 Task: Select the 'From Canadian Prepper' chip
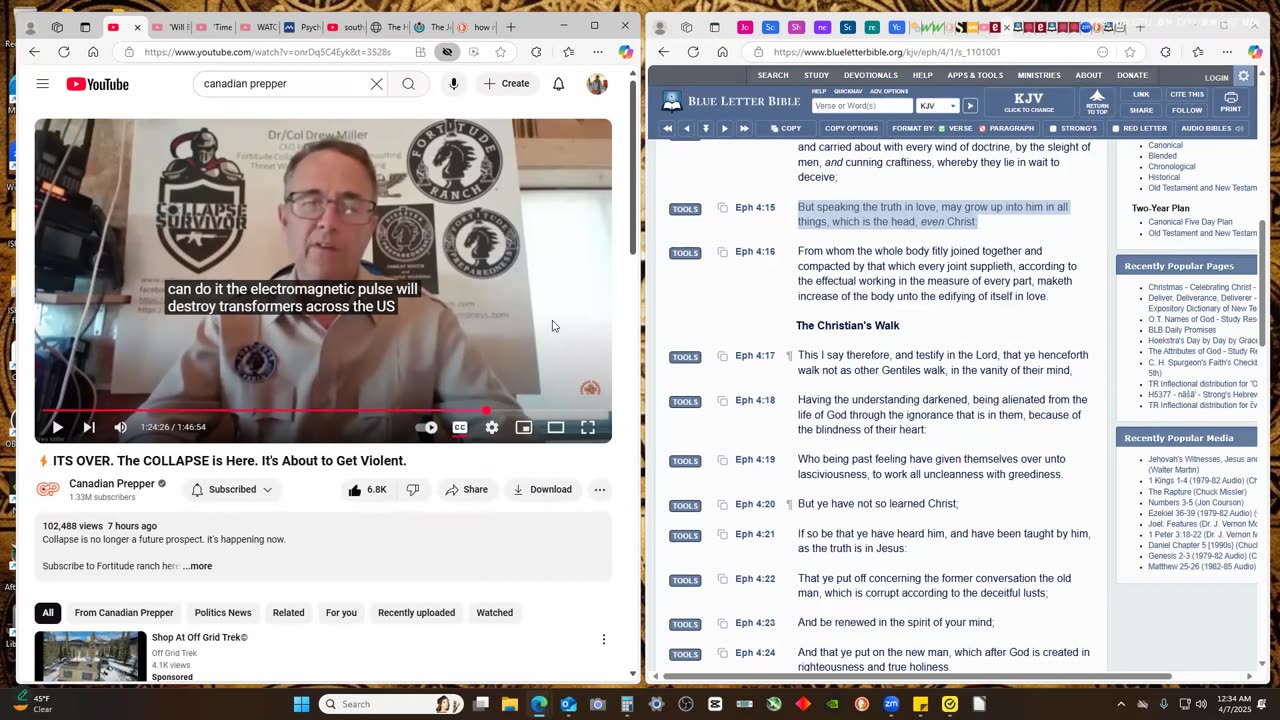[124, 613]
